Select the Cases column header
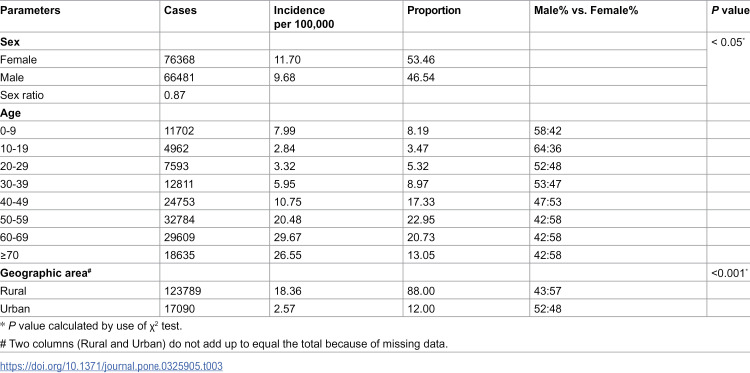Screen dimensions: 750x373 click(180, 11)
